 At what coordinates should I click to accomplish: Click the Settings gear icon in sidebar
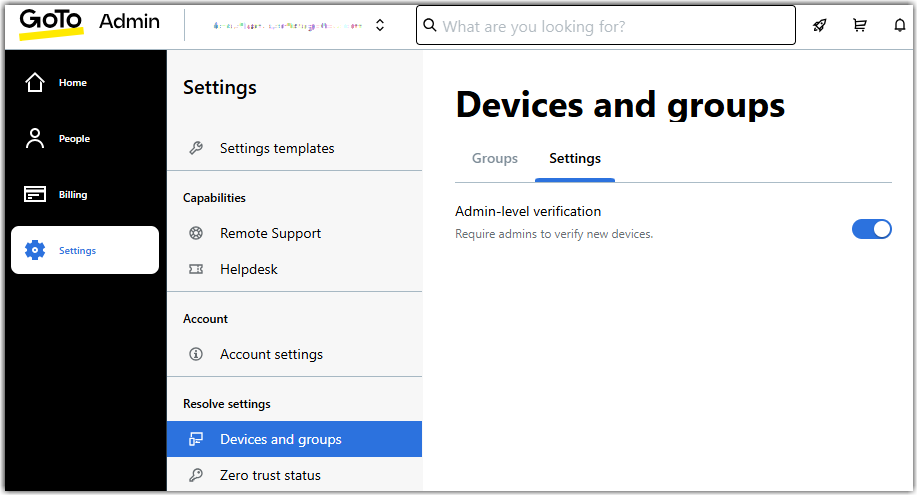pyautogui.click(x=35, y=251)
